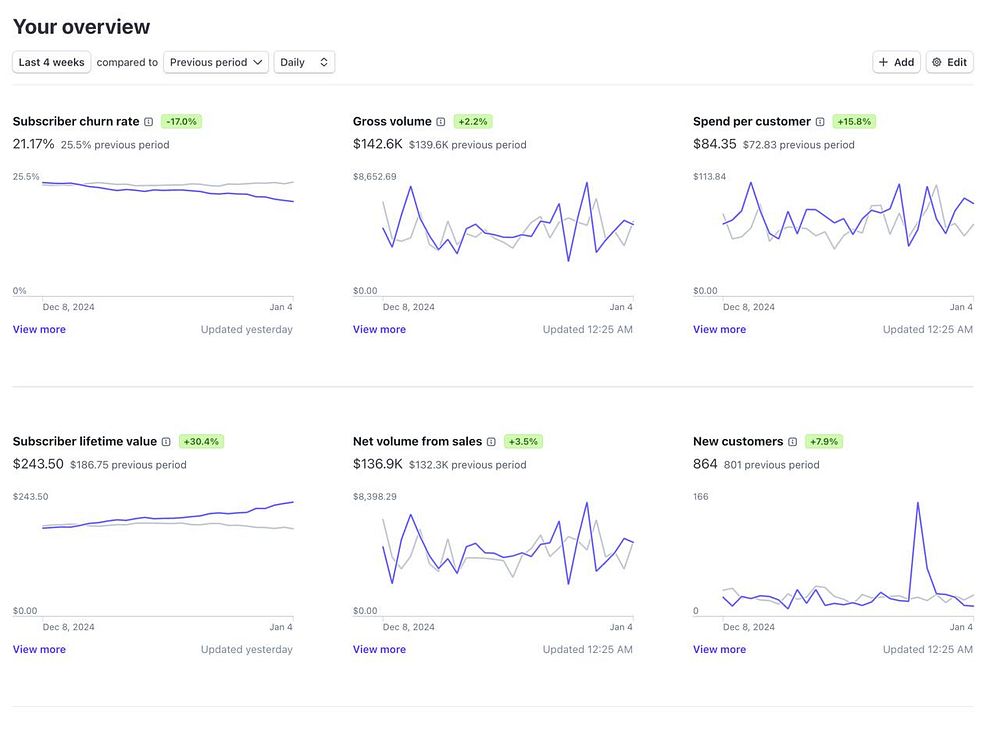
Task: Click info icon beside Net volume from sales
Action: 491,442
